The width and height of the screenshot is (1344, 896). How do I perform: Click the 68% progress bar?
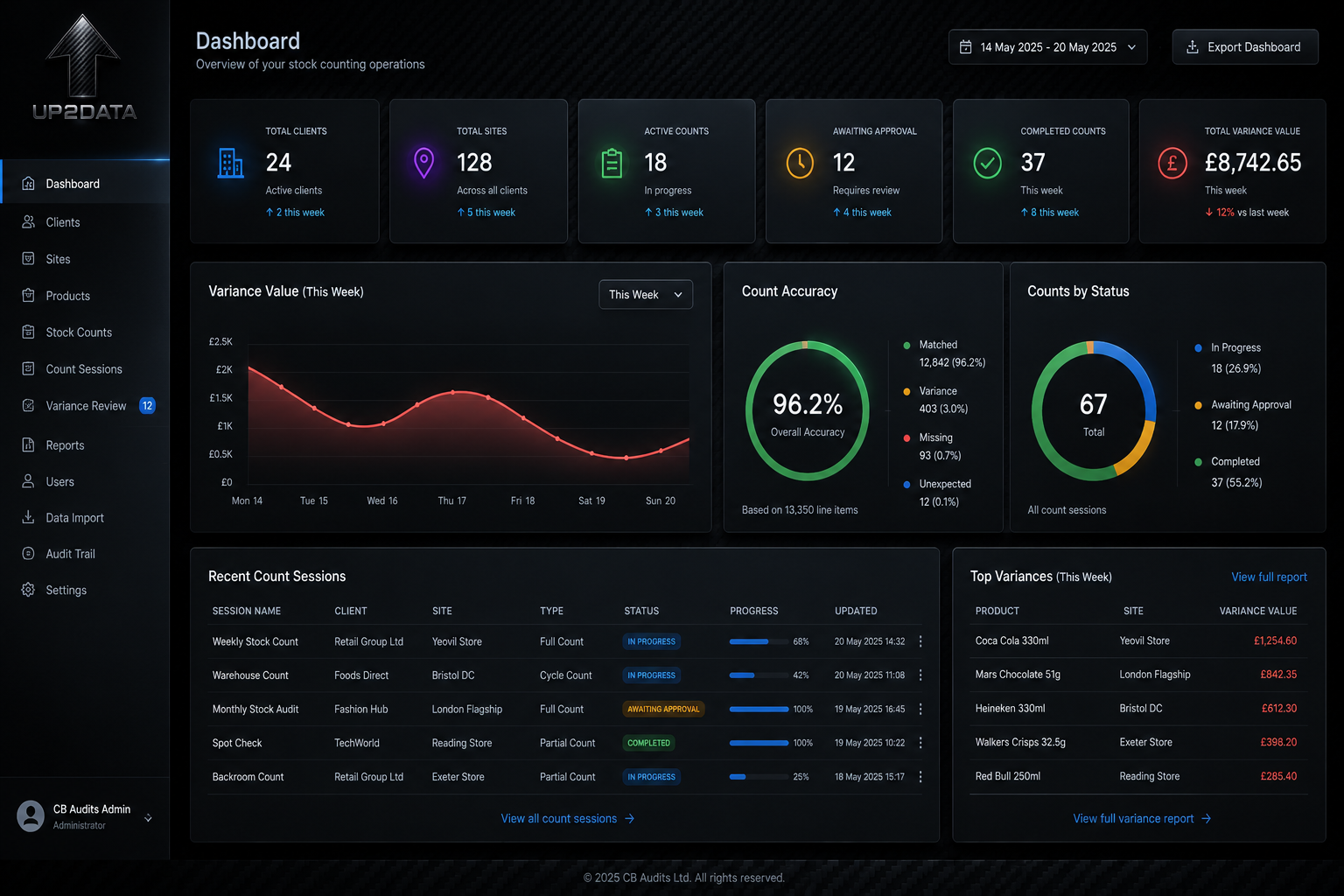coord(759,641)
